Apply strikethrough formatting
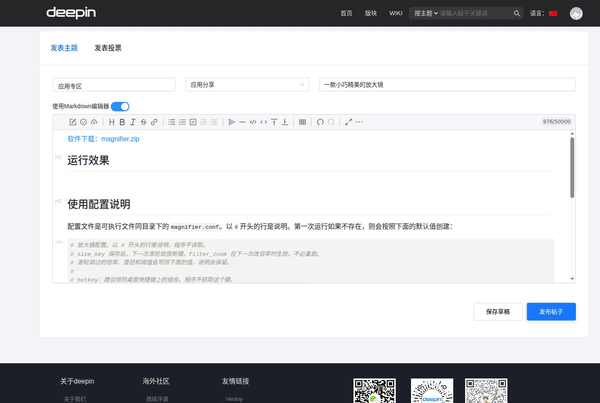600x403 pixels. (143, 122)
